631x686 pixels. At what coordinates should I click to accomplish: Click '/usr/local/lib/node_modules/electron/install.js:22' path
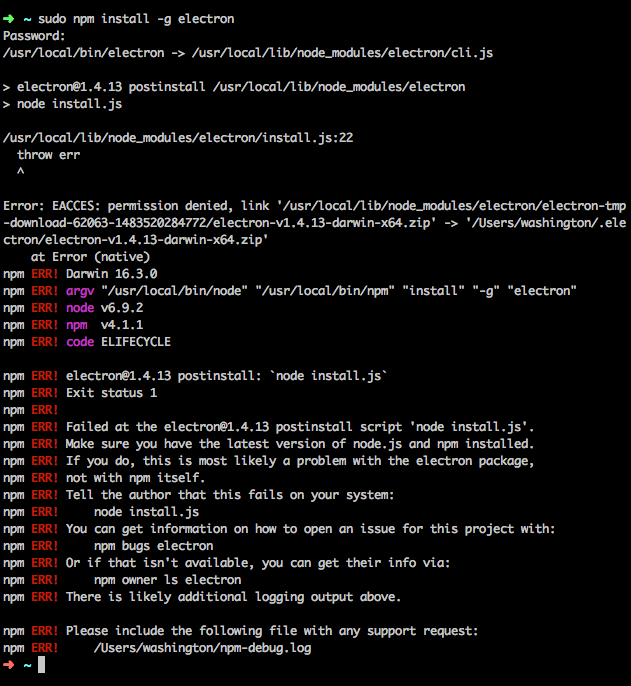click(178, 138)
